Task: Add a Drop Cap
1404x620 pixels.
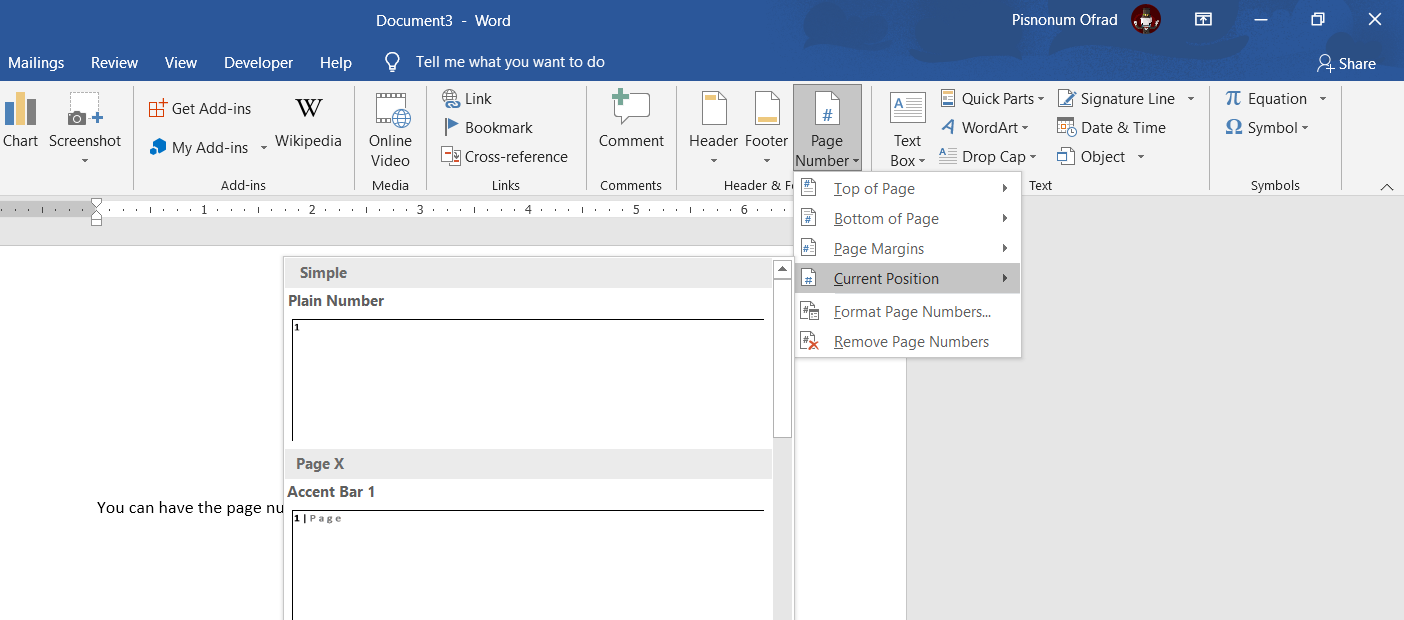Action: pyautogui.click(x=987, y=156)
